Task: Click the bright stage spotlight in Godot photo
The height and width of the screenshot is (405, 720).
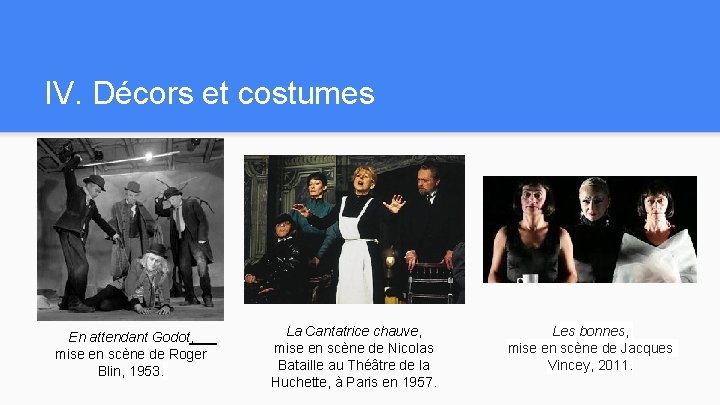Action: 148,157
